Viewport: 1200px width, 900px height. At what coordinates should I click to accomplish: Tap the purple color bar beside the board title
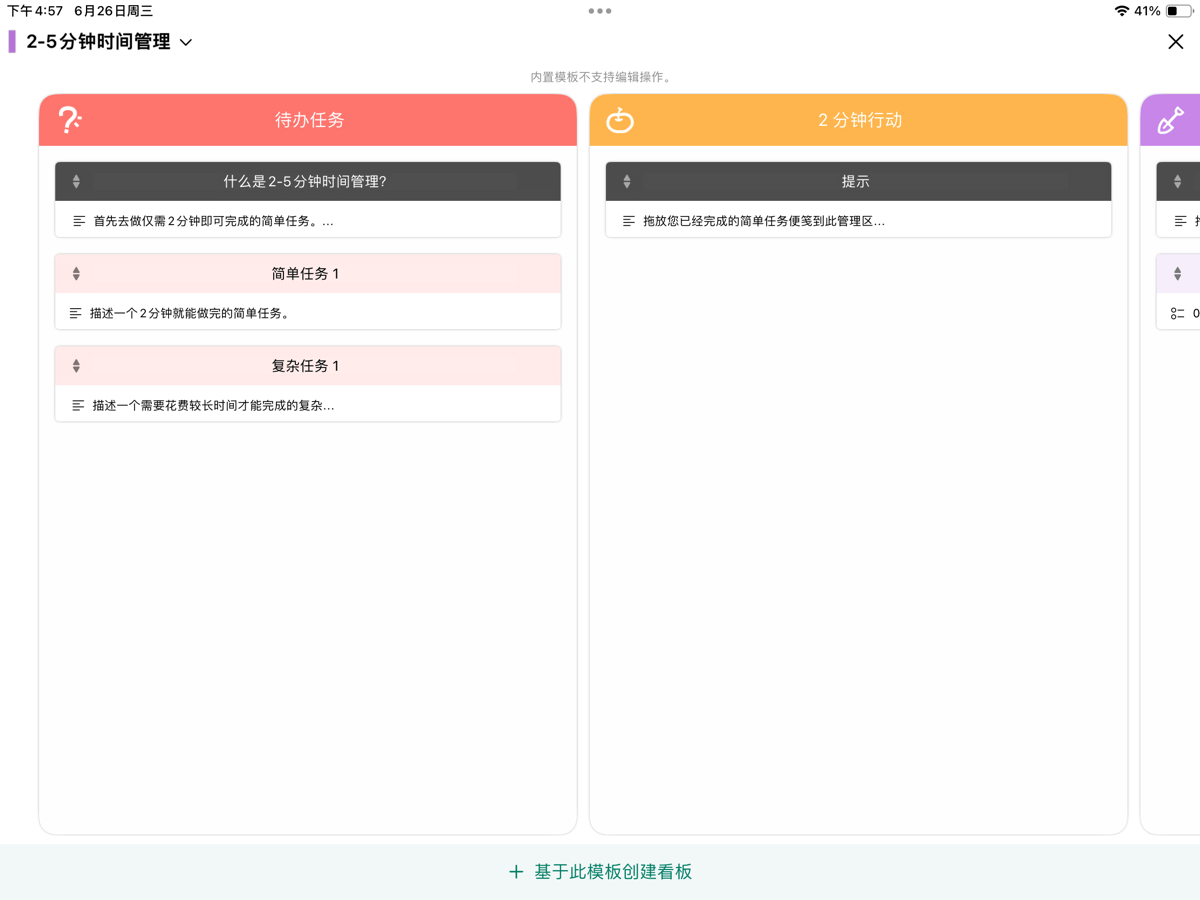[12, 42]
